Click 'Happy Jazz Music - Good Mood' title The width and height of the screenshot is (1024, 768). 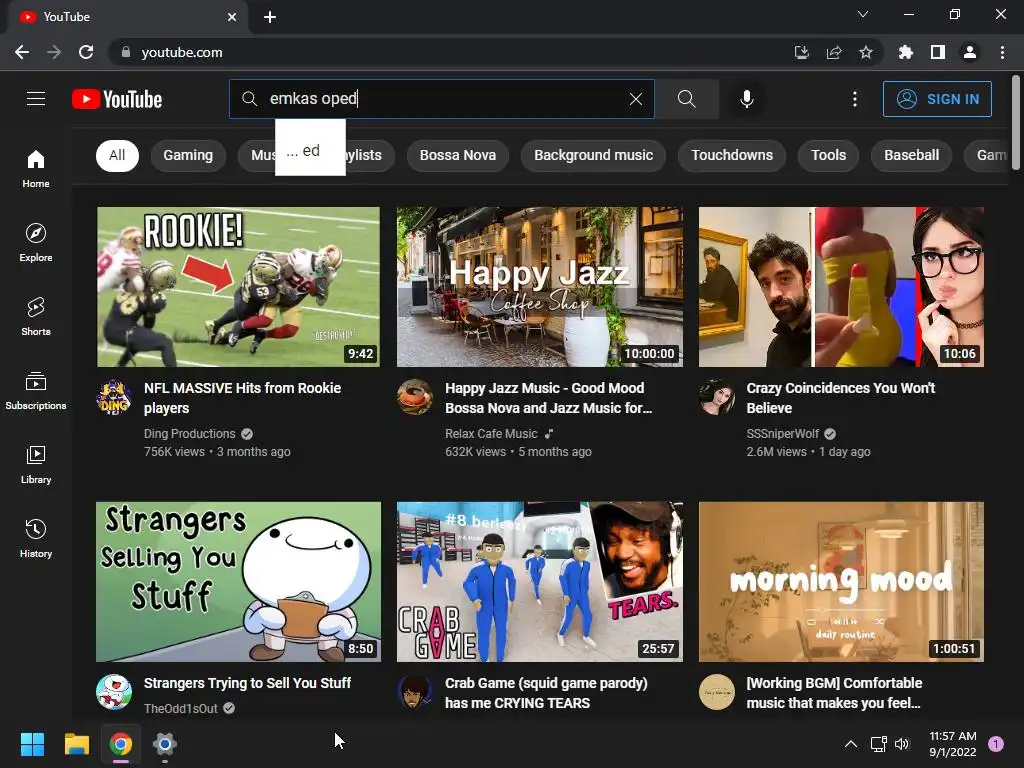[x=549, y=398]
